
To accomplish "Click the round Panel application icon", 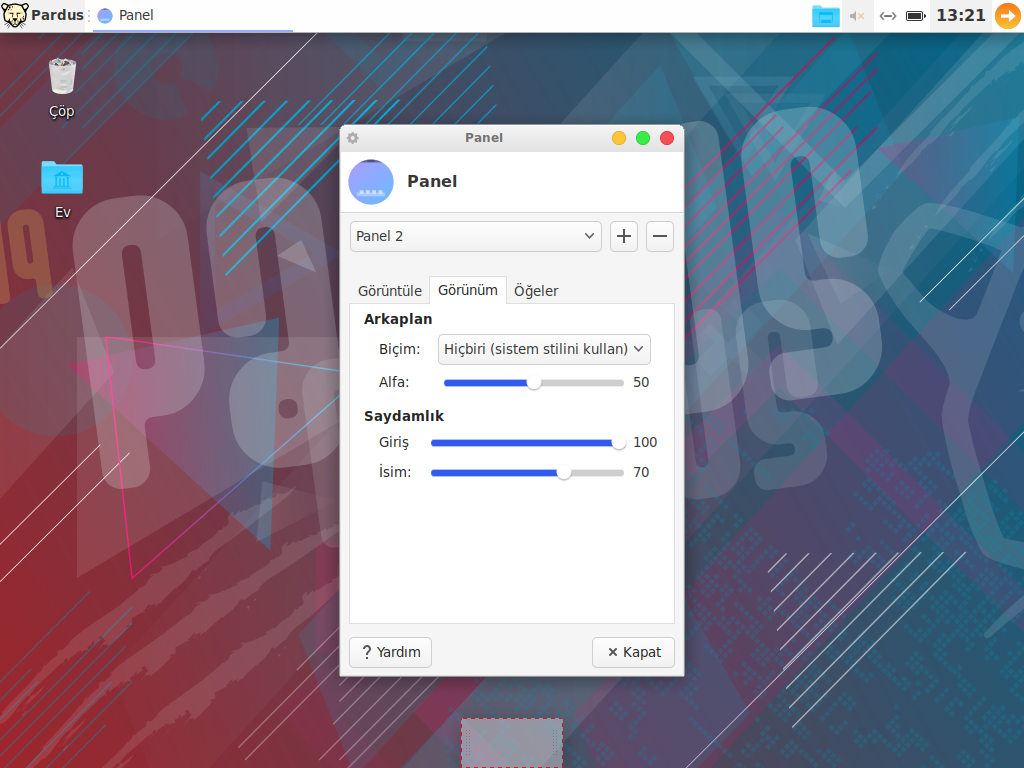I will (x=371, y=182).
